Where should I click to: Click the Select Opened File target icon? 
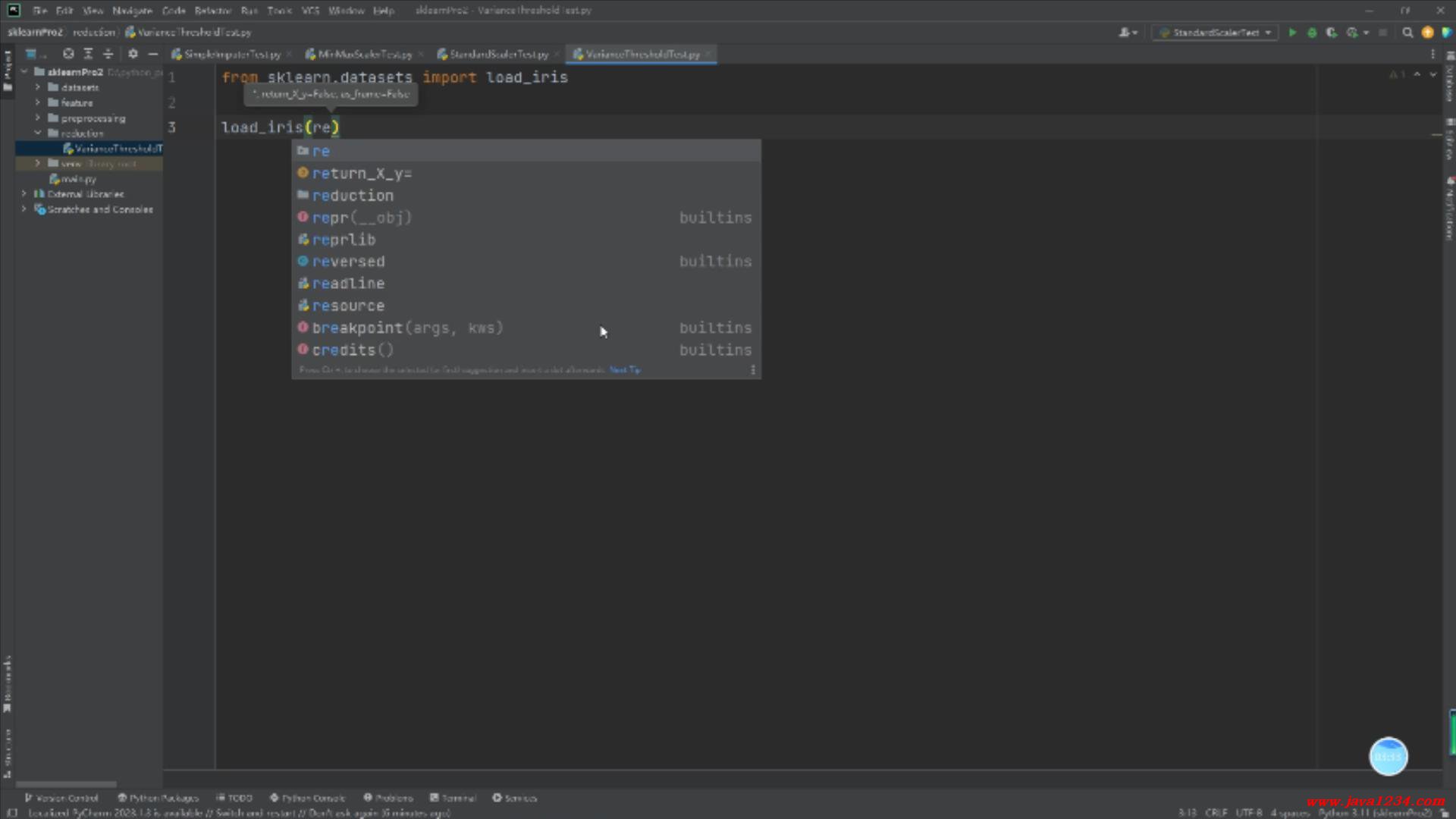(x=68, y=54)
